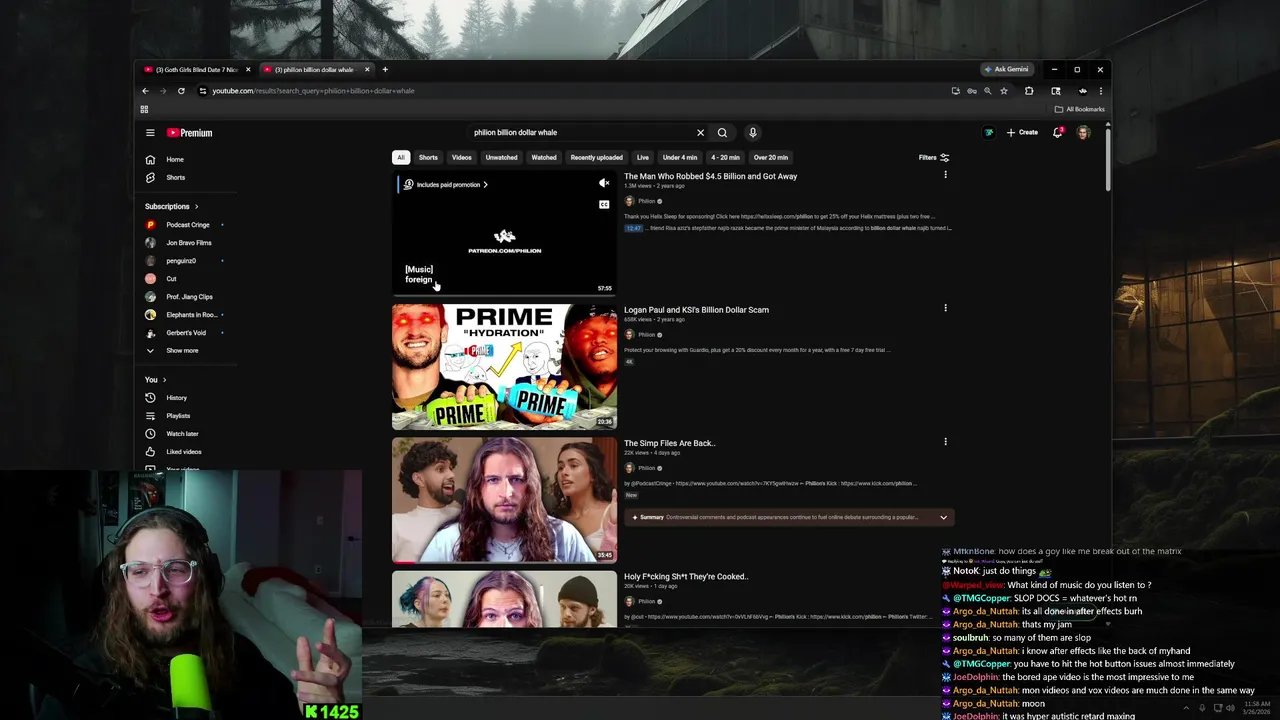
Task: Go back with the browser back arrow
Action: pos(145,91)
